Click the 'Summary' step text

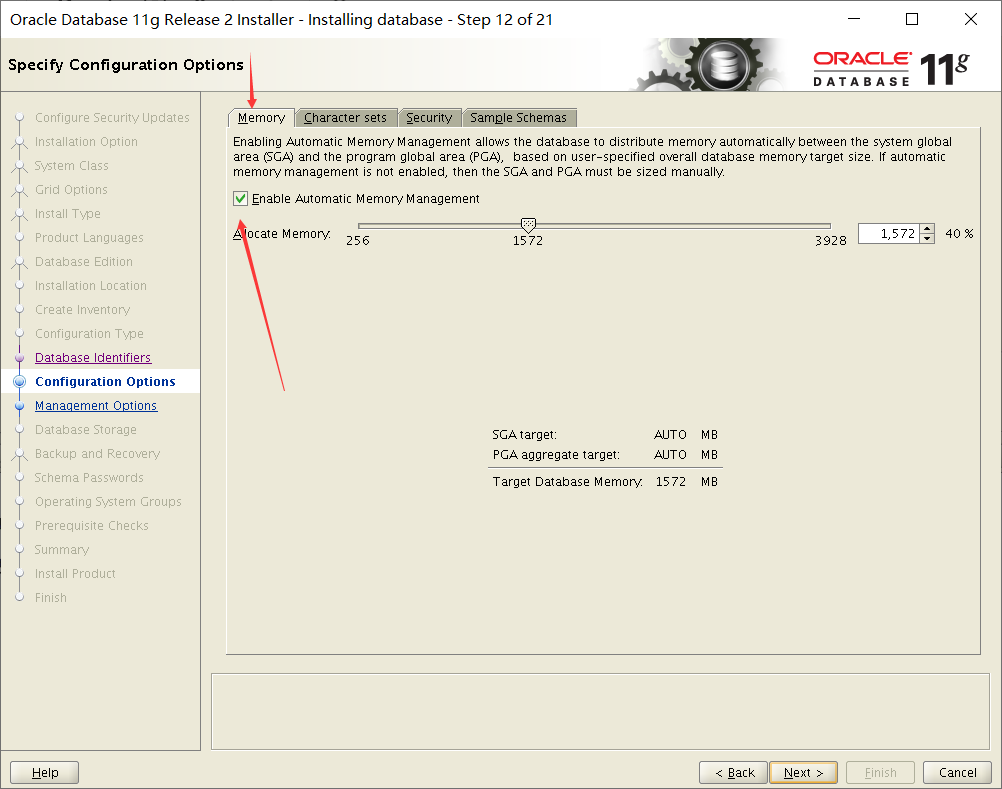61,550
